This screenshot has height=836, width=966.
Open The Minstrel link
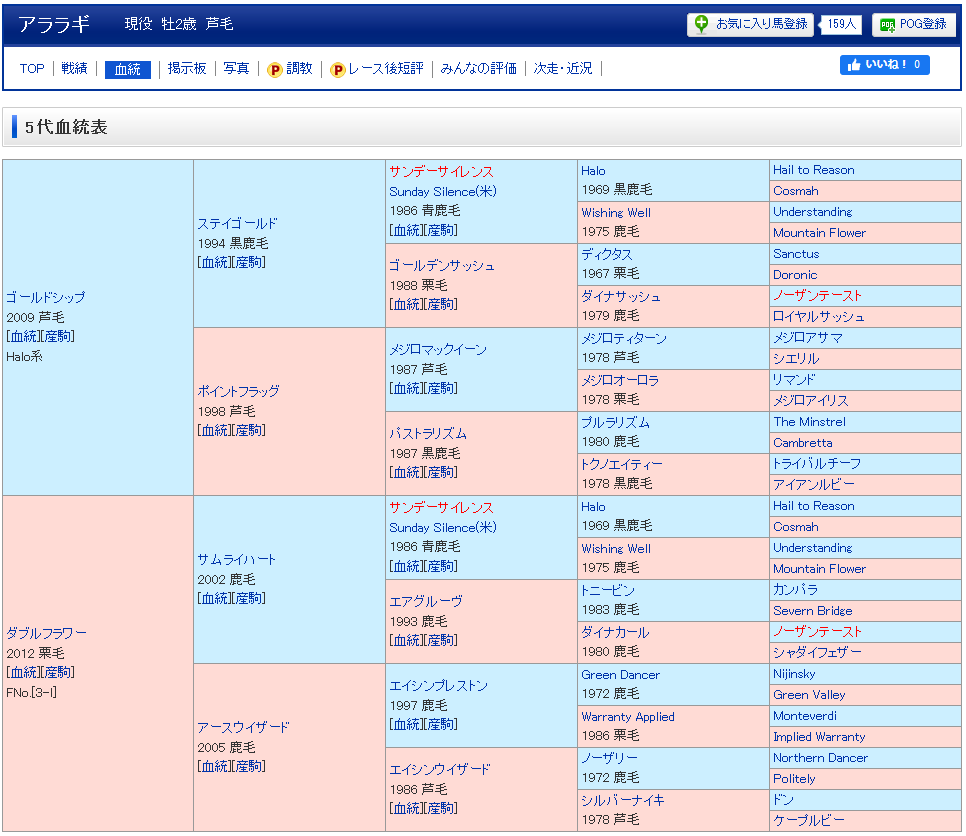coord(810,422)
